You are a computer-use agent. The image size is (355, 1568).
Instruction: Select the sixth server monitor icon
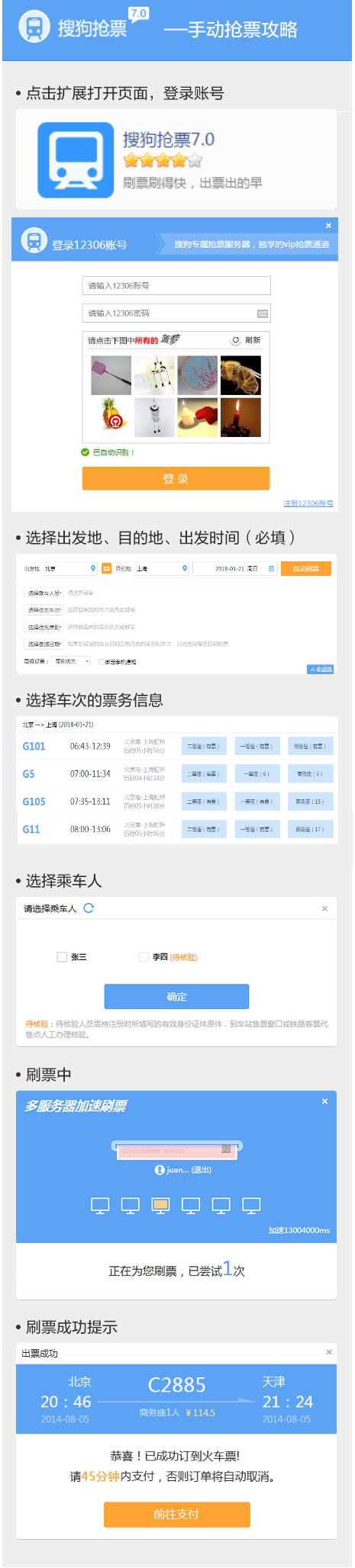[252, 1205]
